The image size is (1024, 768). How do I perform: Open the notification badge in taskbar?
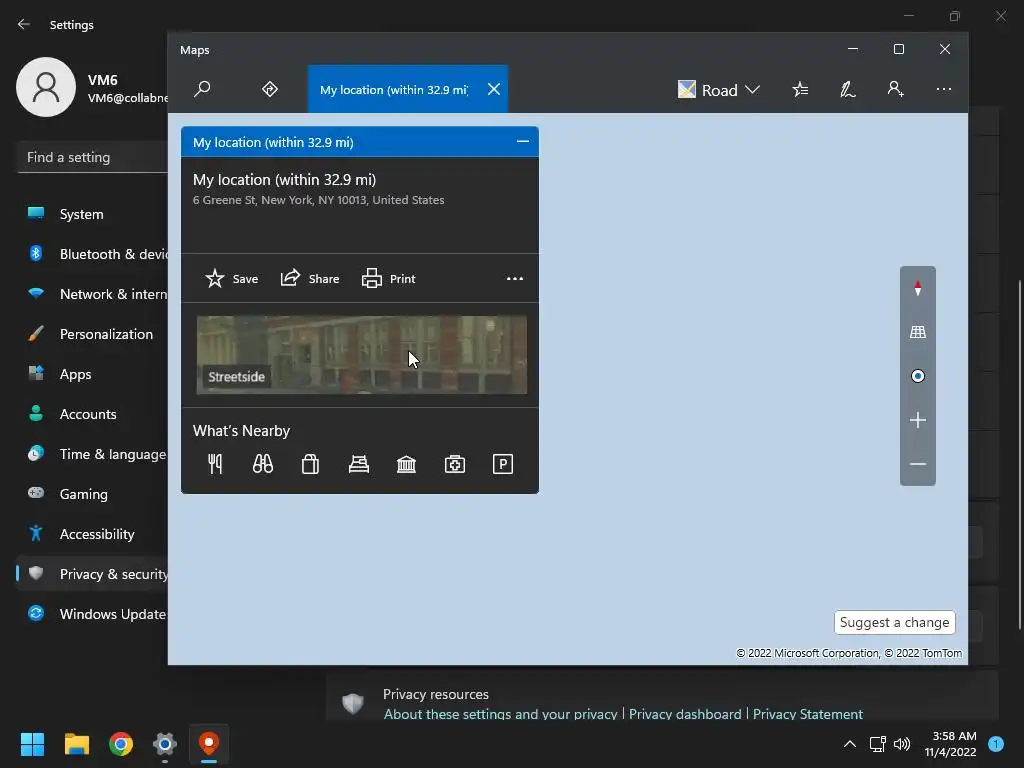click(x=996, y=744)
